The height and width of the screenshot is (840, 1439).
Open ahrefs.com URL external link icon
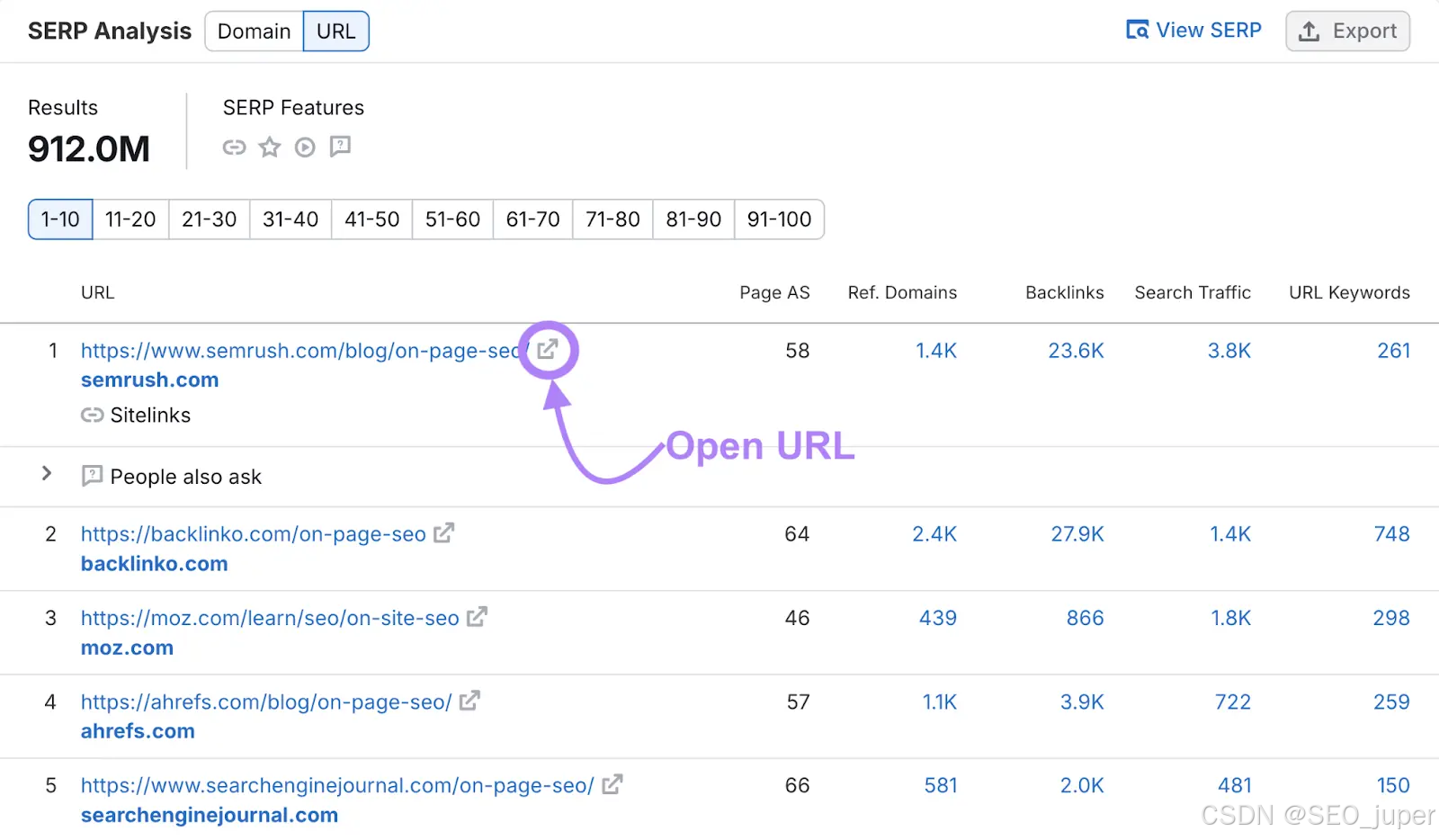[469, 700]
